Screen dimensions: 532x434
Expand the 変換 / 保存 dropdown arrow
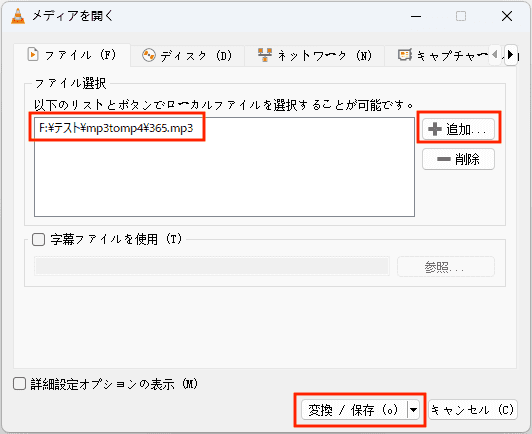coord(414,410)
